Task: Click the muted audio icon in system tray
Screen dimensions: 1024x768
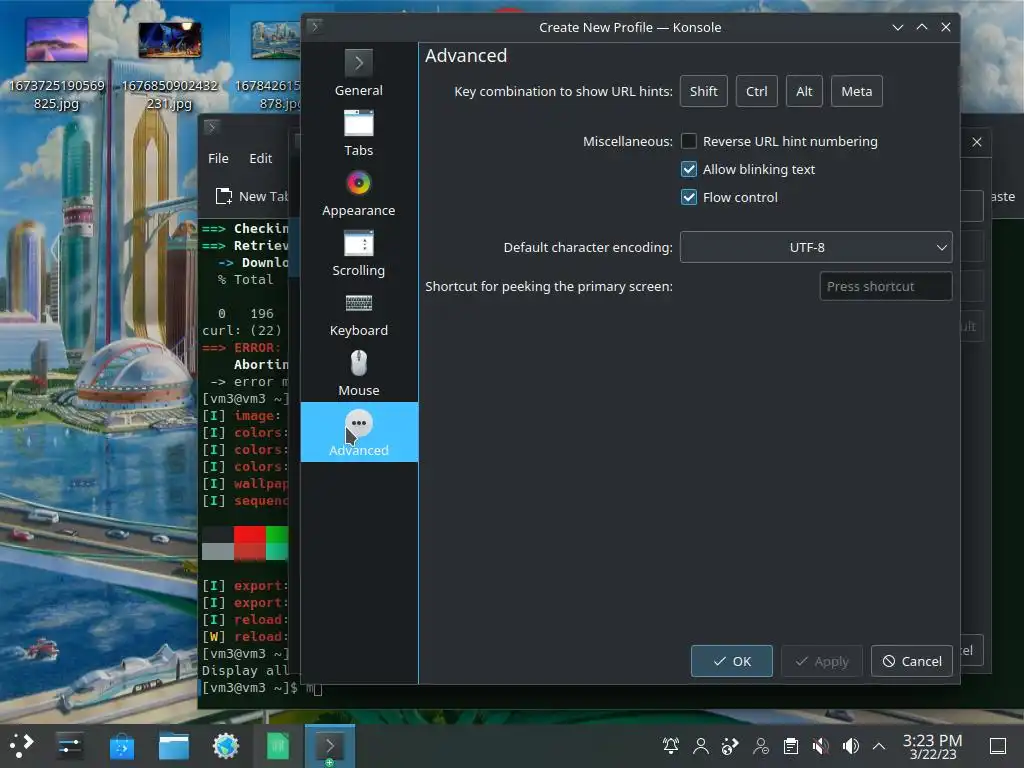Action: [820, 746]
